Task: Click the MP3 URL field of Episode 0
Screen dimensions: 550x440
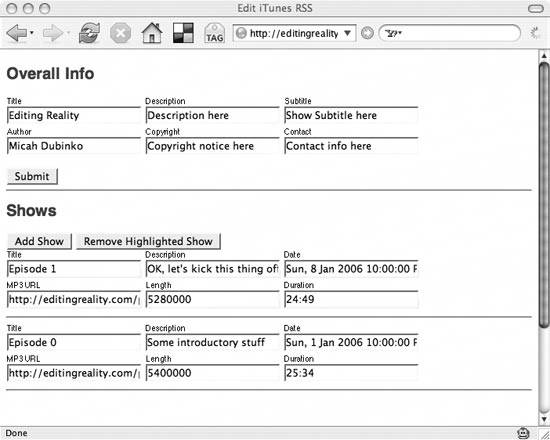Action: 74,373
